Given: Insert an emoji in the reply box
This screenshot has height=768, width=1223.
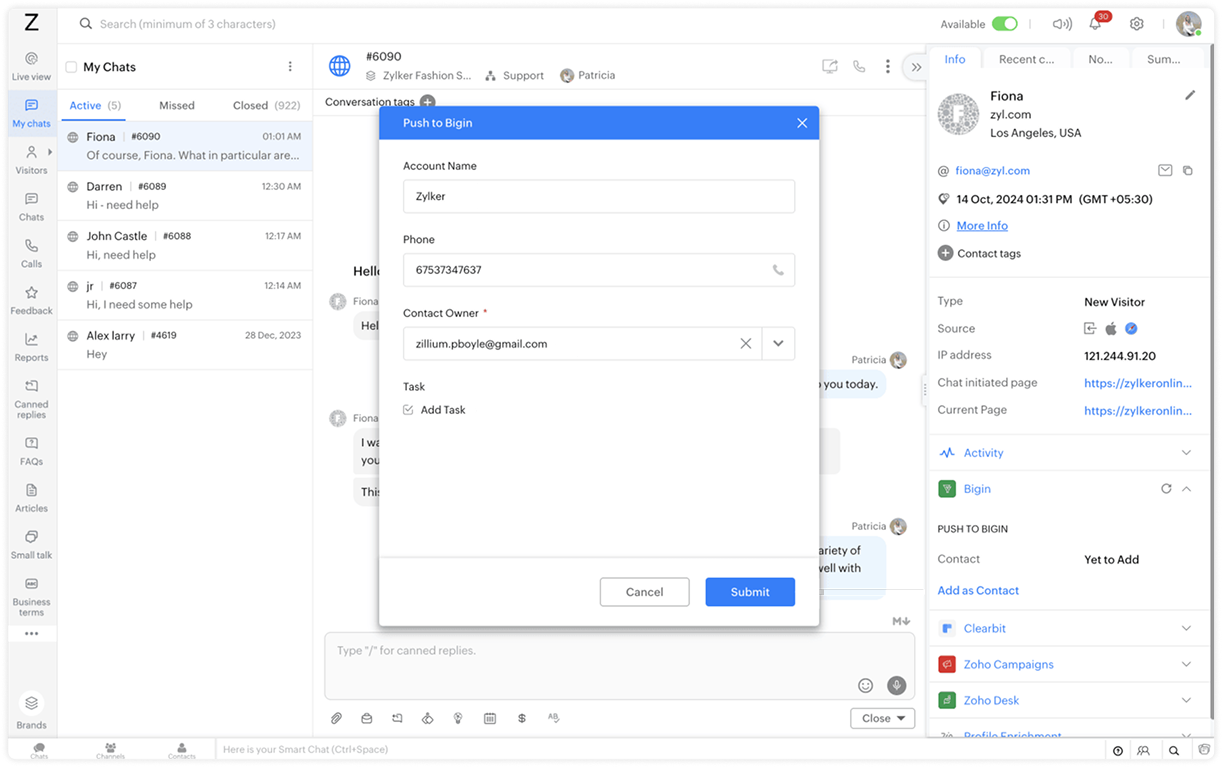Looking at the screenshot, I should tap(866, 685).
